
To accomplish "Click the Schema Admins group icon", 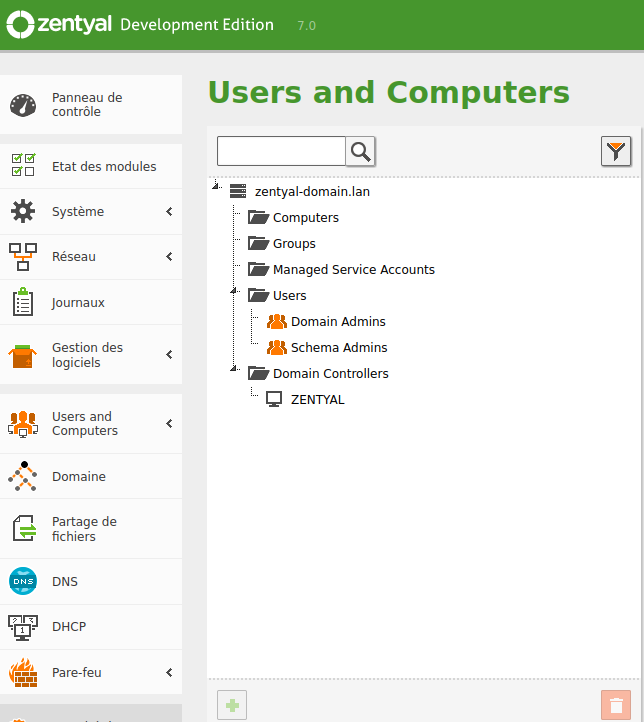I will pyautogui.click(x=277, y=347).
